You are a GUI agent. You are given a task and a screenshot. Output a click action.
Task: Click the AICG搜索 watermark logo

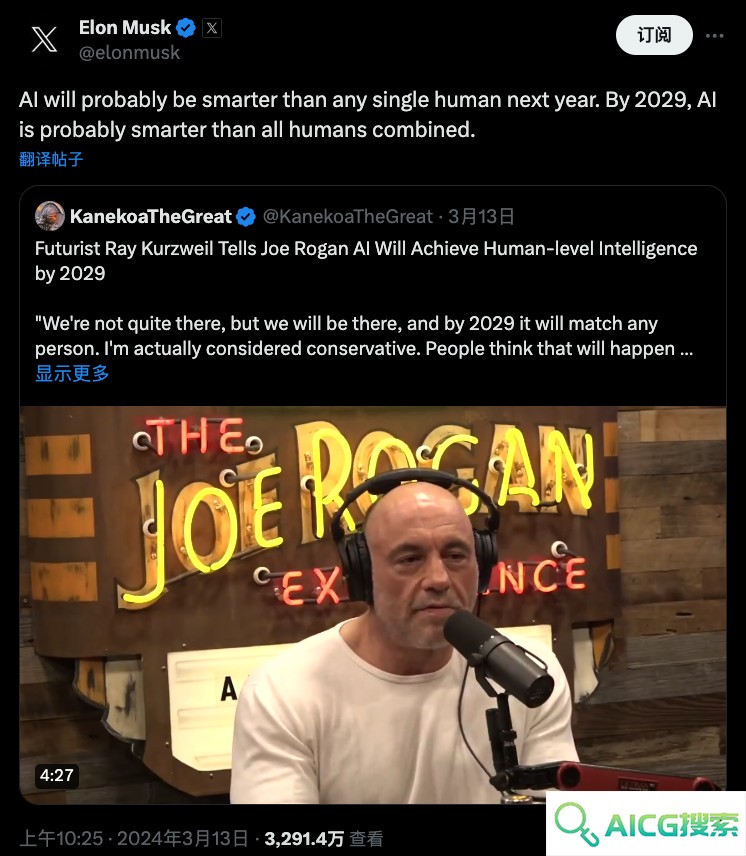[646, 824]
